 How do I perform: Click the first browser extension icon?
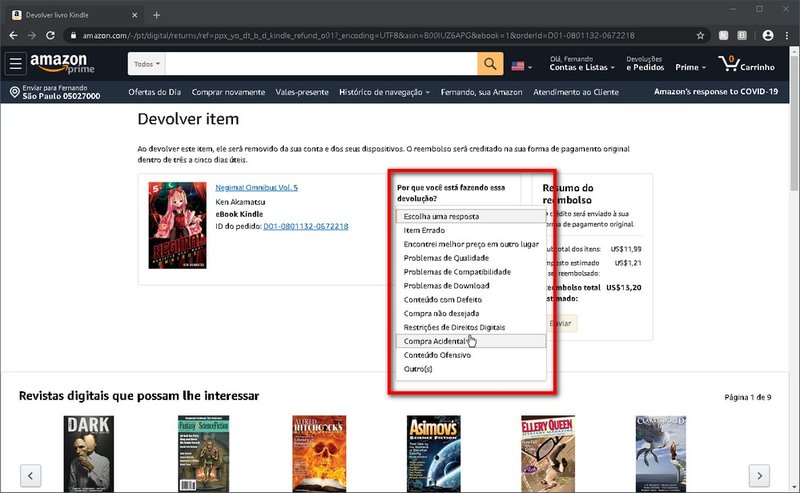723,35
